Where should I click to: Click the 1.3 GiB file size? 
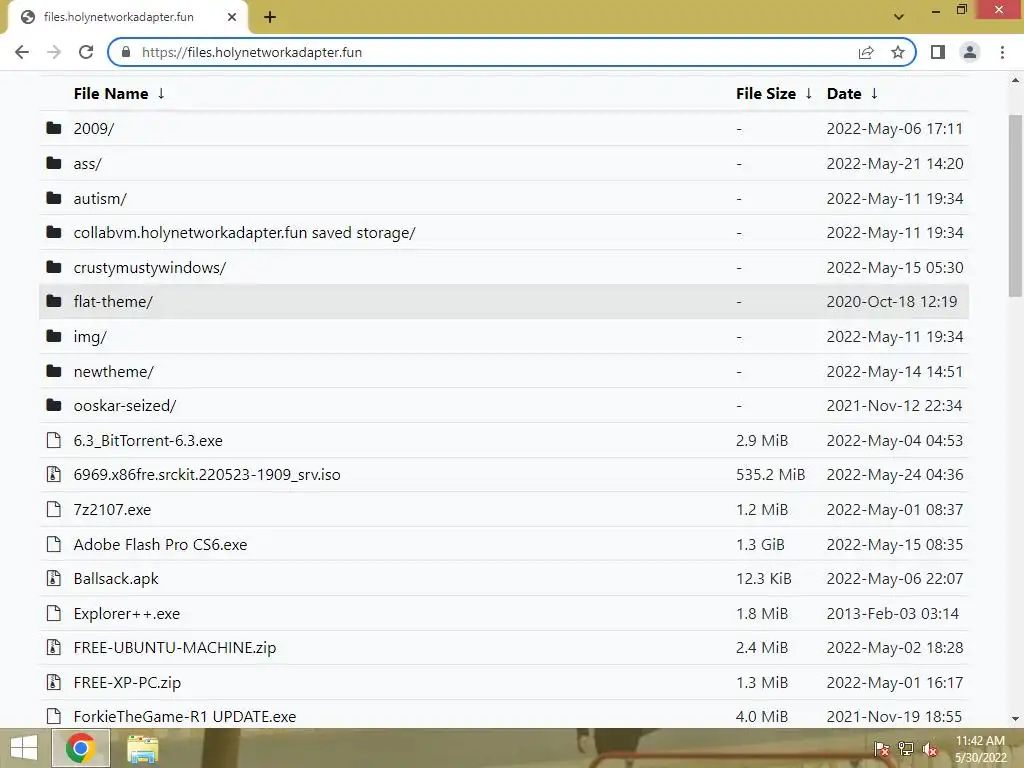pyautogui.click(x=760, y=545)
